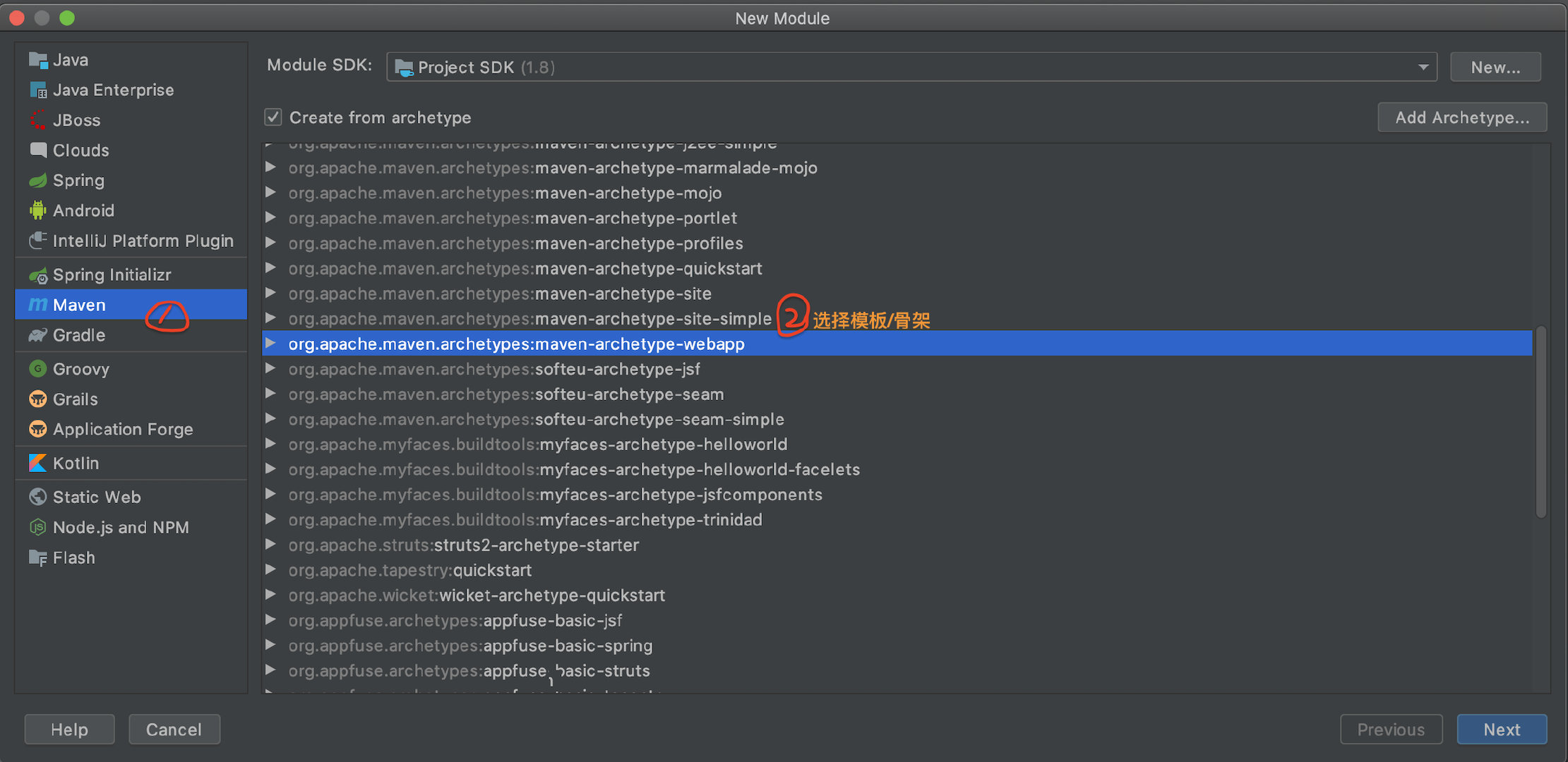The width and height of the screenshot is (1568, 762).
Task: Click the archetype list vertical scrollbar
Action: point(1540,422)
